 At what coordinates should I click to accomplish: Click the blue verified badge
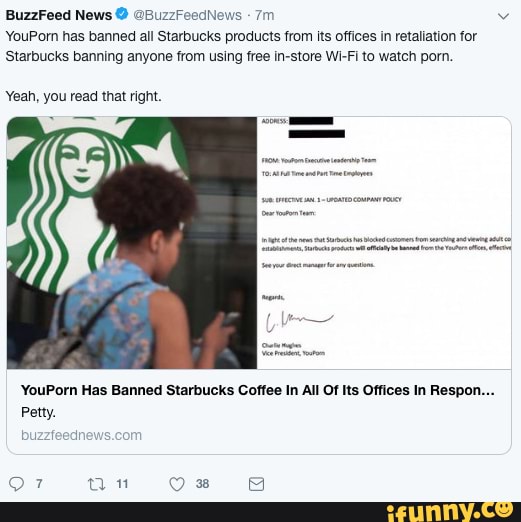click(122, 14)
